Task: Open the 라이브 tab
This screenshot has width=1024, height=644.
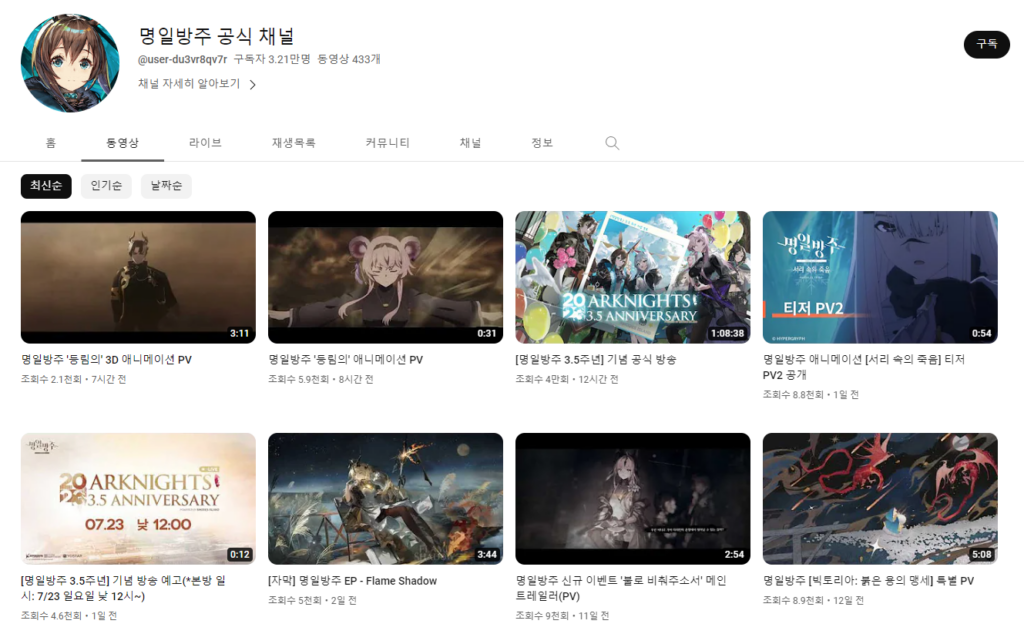Action: point(205,143)
